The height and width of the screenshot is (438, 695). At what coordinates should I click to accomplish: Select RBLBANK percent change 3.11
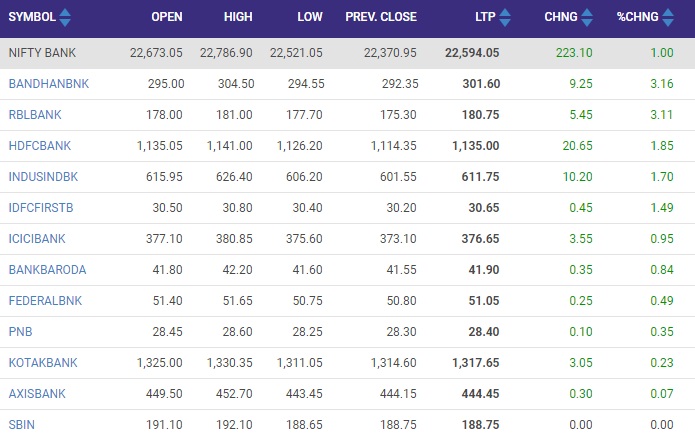point(661,115)
